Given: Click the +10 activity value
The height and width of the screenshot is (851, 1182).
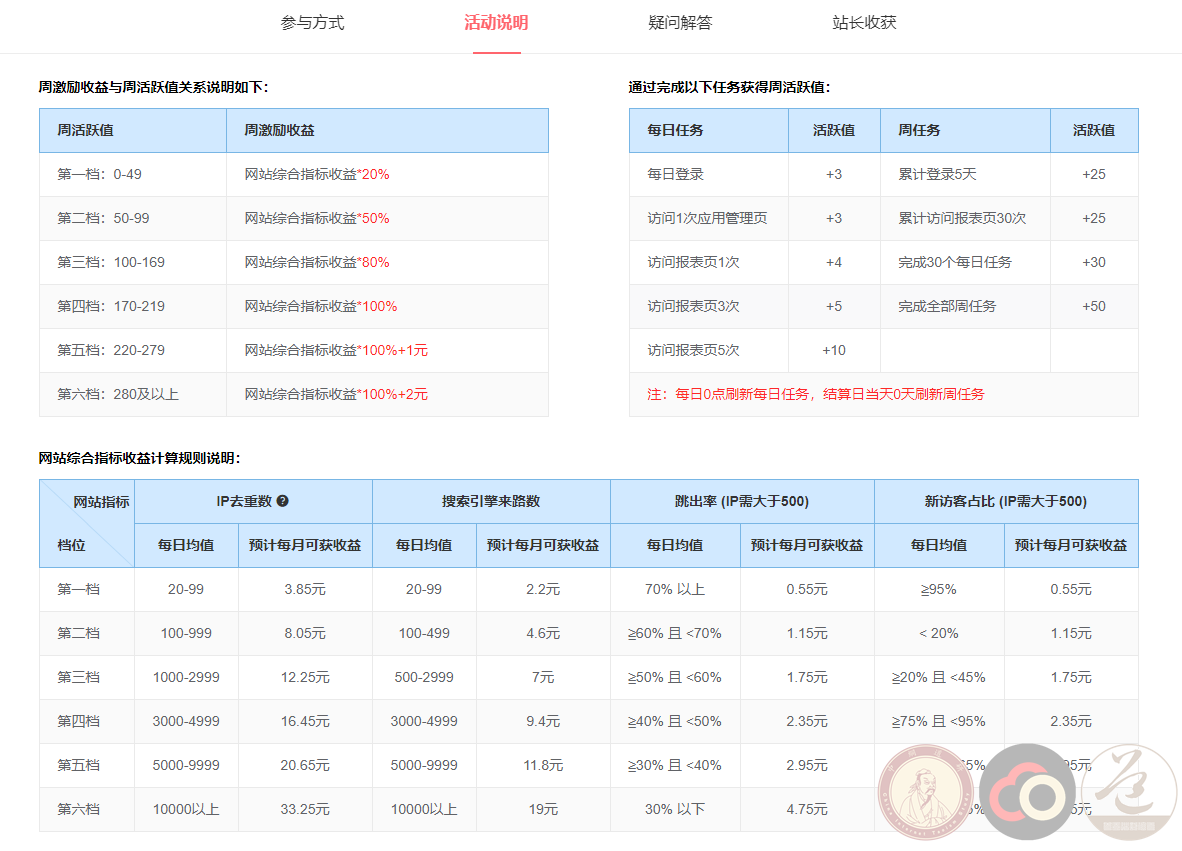Looking at the screenshot, I should (834, 350).
